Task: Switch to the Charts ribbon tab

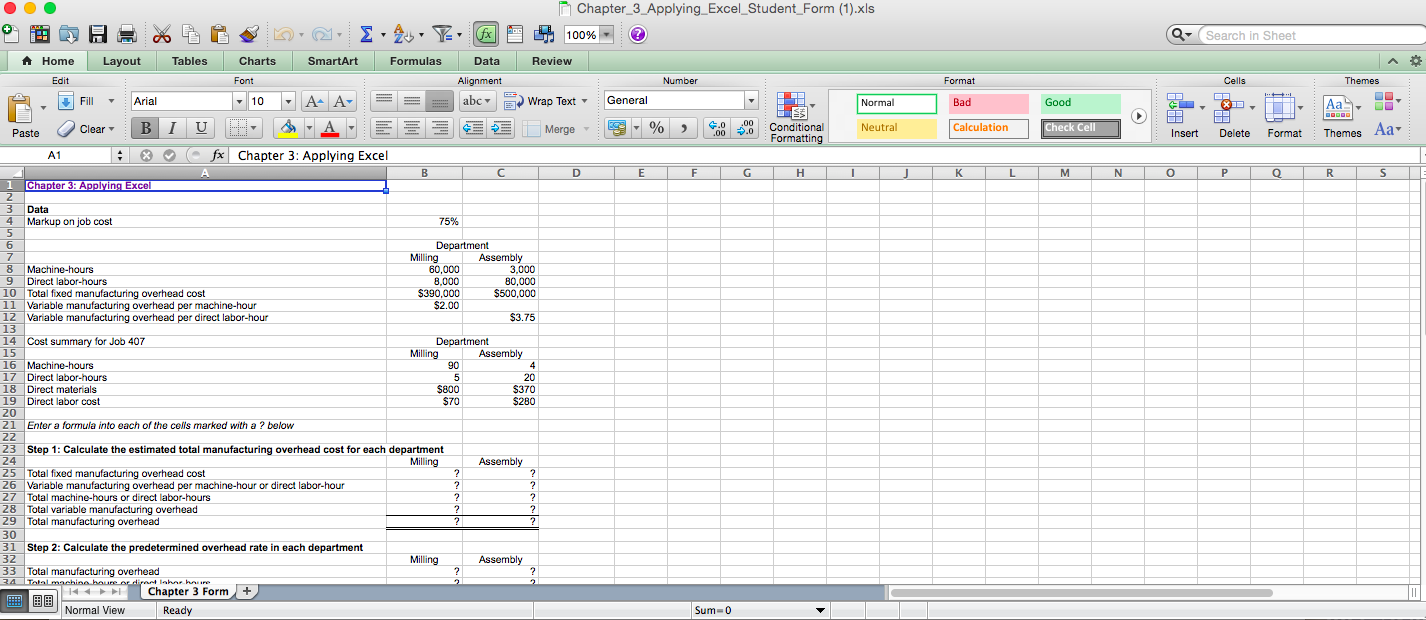Action: pos(257,60)
